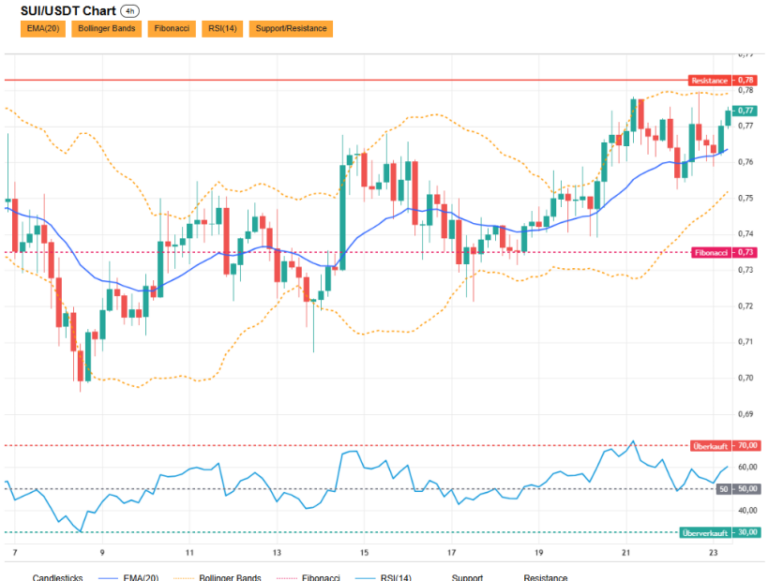This screenshot has height=581, width=768.
Task: Click the 4h timeframe badge
Action: pos(130,11)
